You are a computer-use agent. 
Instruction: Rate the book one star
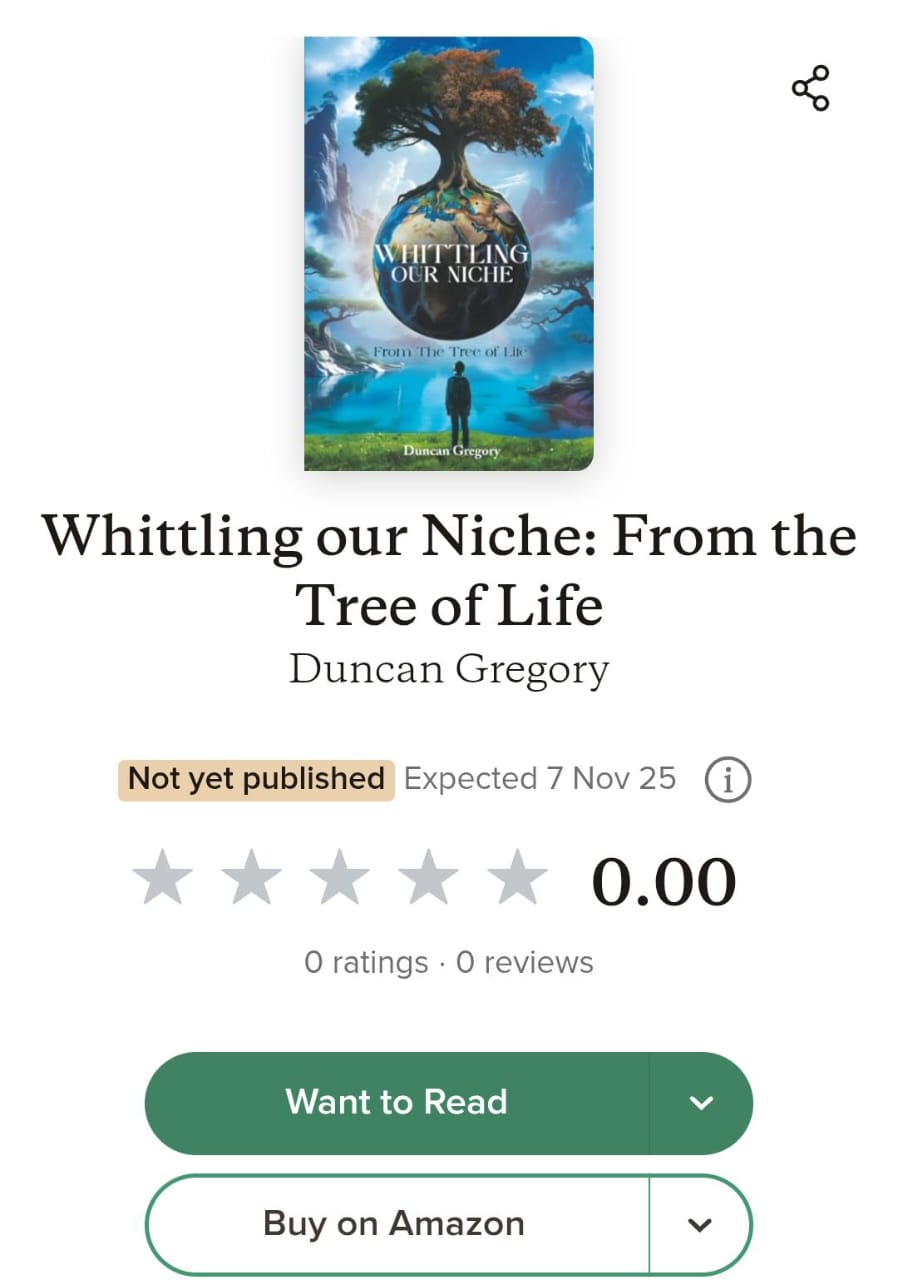click(163, 880)
